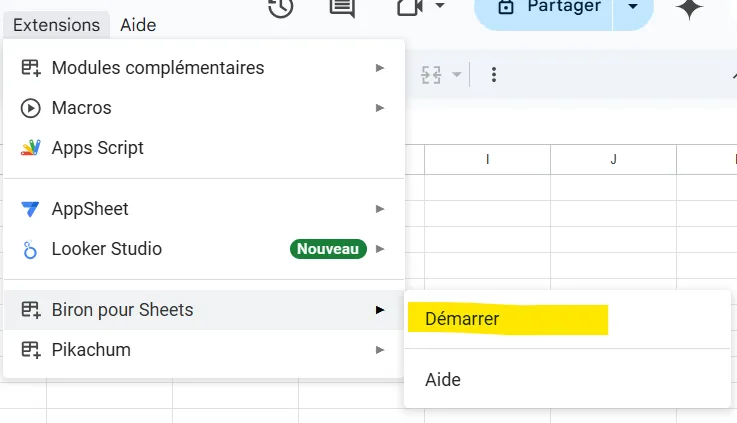
Task: Click the Nouveau badge on Looker Studio
Action: [328, 249]
